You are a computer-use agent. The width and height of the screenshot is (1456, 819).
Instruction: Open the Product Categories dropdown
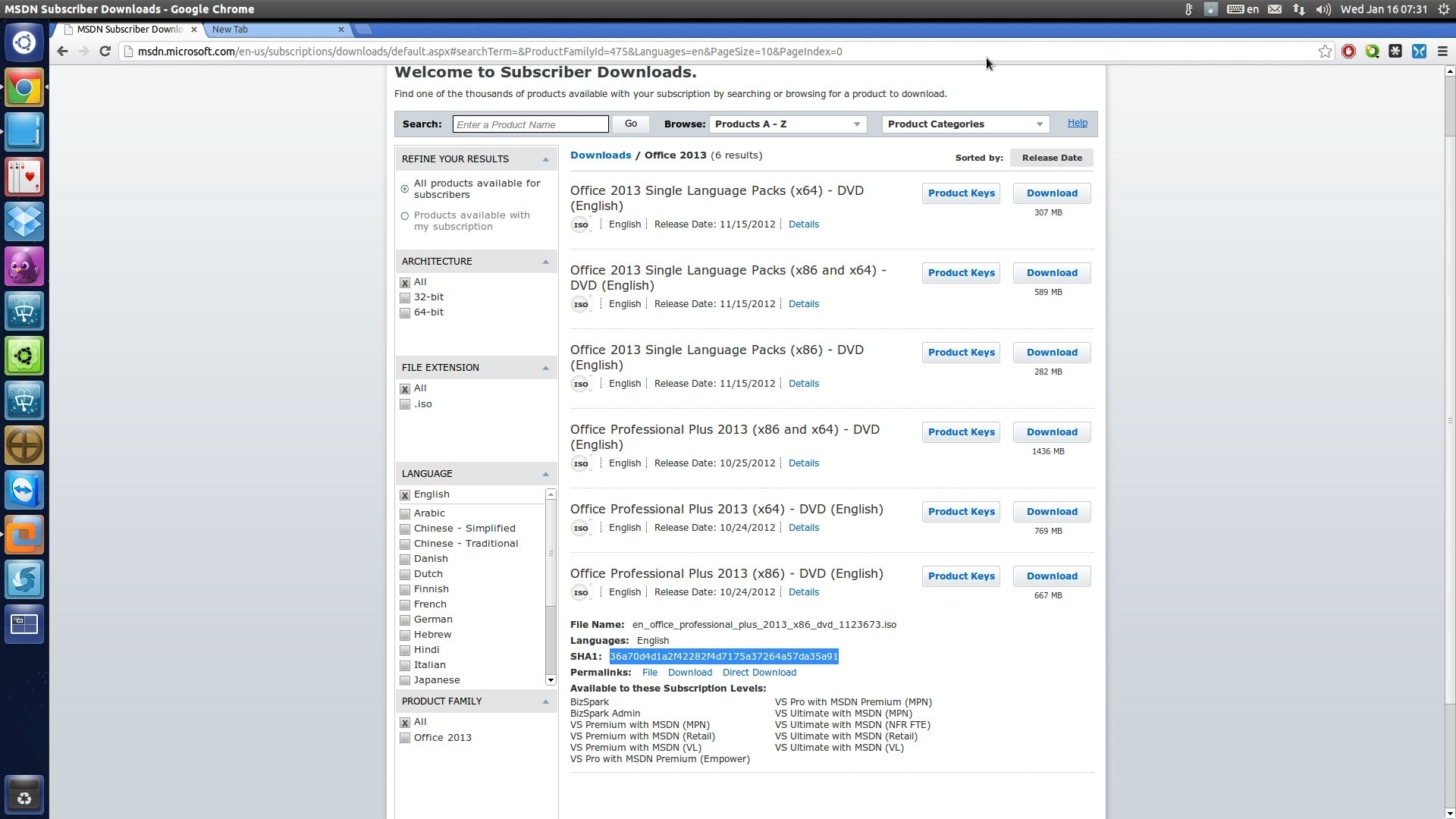point(966,124)
